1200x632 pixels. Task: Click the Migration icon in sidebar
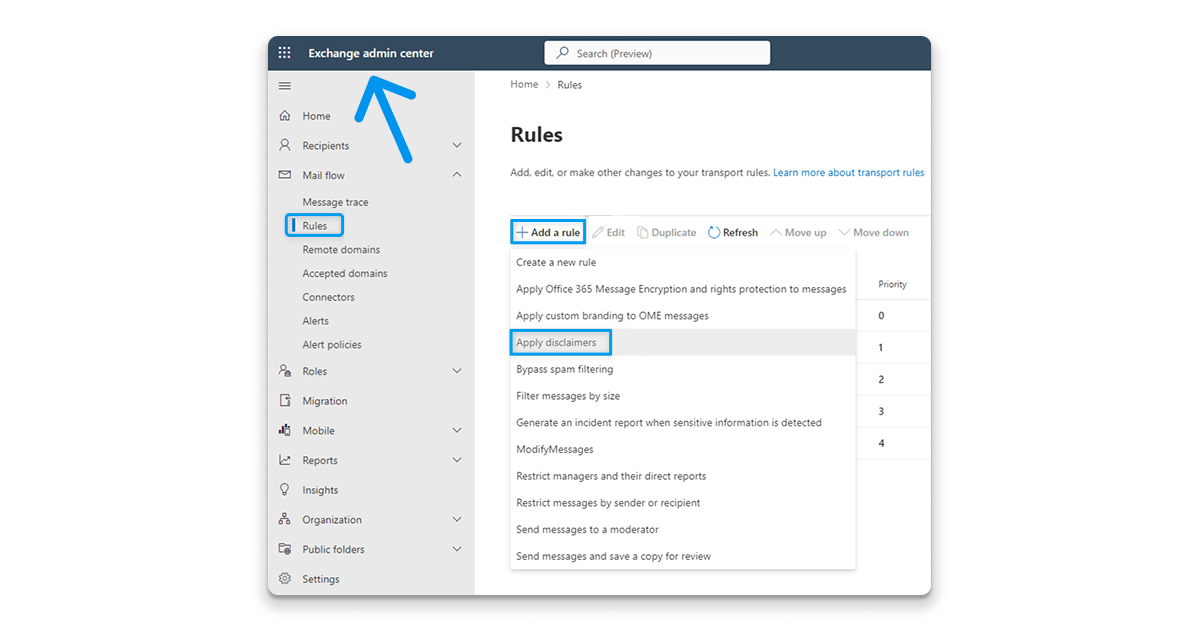pyautogui.click(x=285, y=401)
